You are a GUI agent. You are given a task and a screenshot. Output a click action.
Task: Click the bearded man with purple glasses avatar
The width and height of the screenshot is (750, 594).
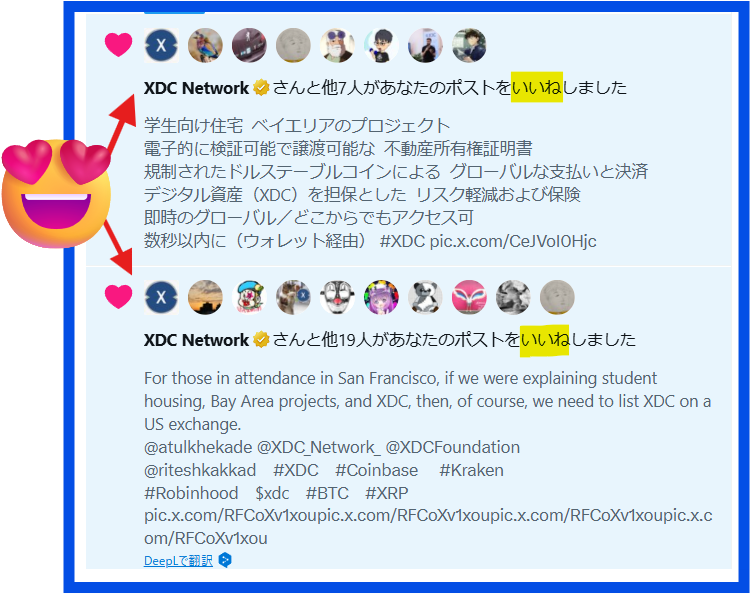click(x=337, y=45)
